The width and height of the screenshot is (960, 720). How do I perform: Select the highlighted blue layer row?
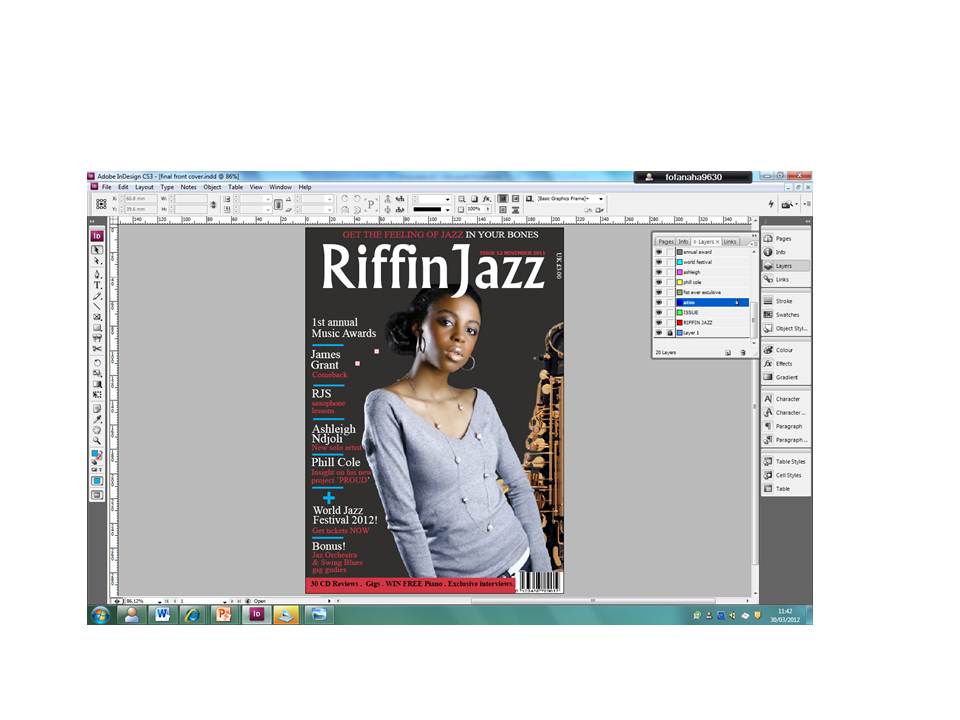click(x=712, y=302)
